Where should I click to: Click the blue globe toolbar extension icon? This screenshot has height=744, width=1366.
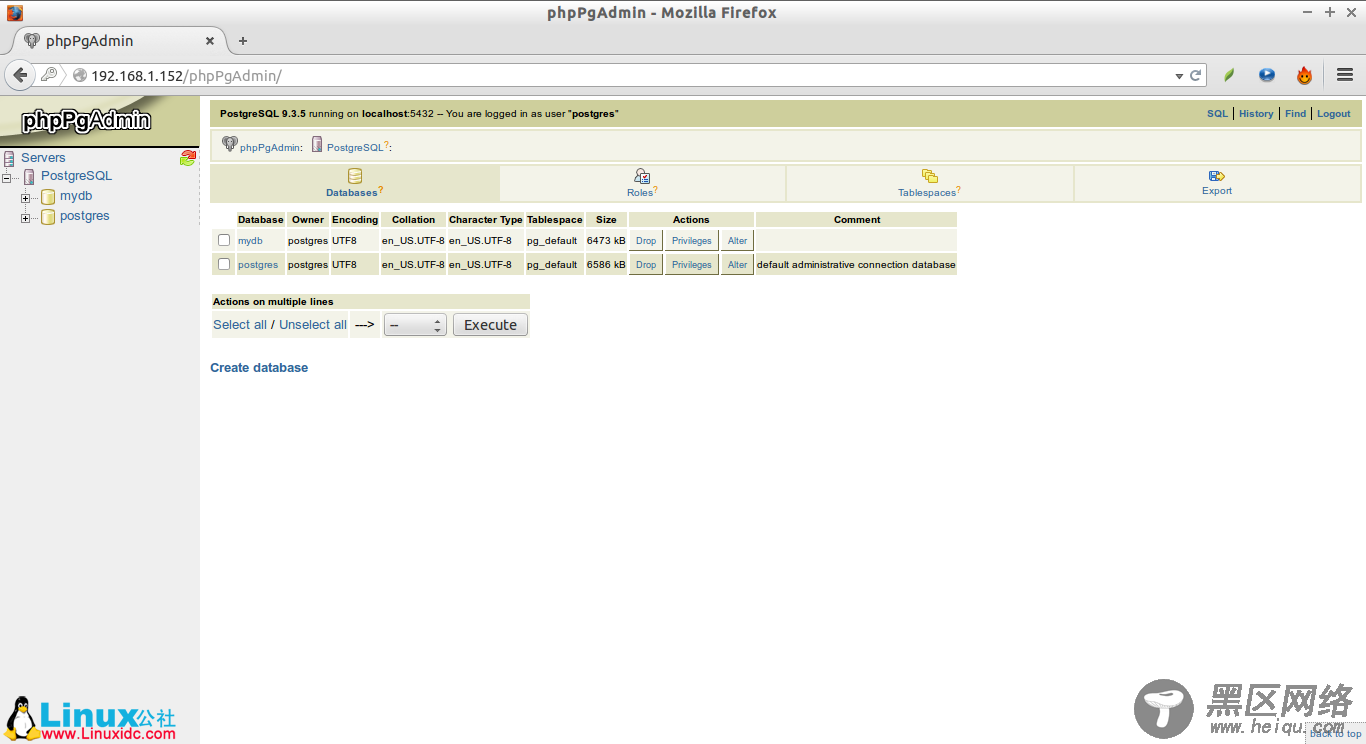[x=1267, y=75]
